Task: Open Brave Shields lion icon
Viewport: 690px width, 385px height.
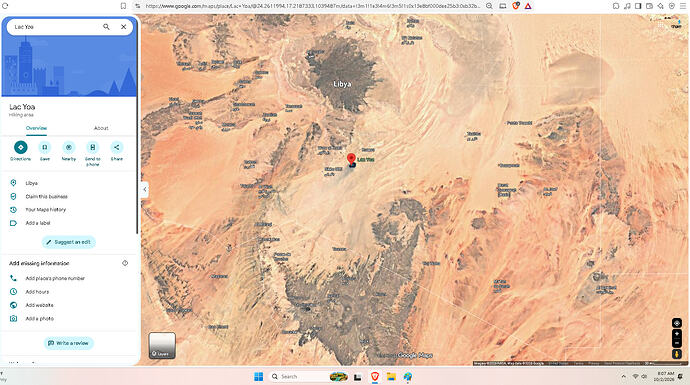Action: [516, 6]
